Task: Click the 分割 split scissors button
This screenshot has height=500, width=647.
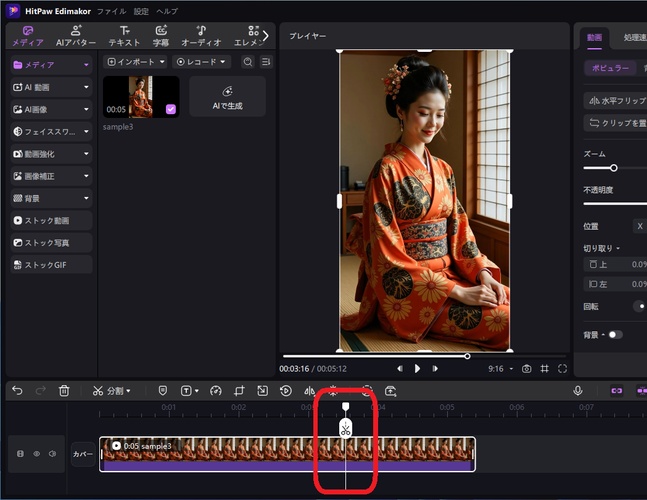Action: point(107,391)
